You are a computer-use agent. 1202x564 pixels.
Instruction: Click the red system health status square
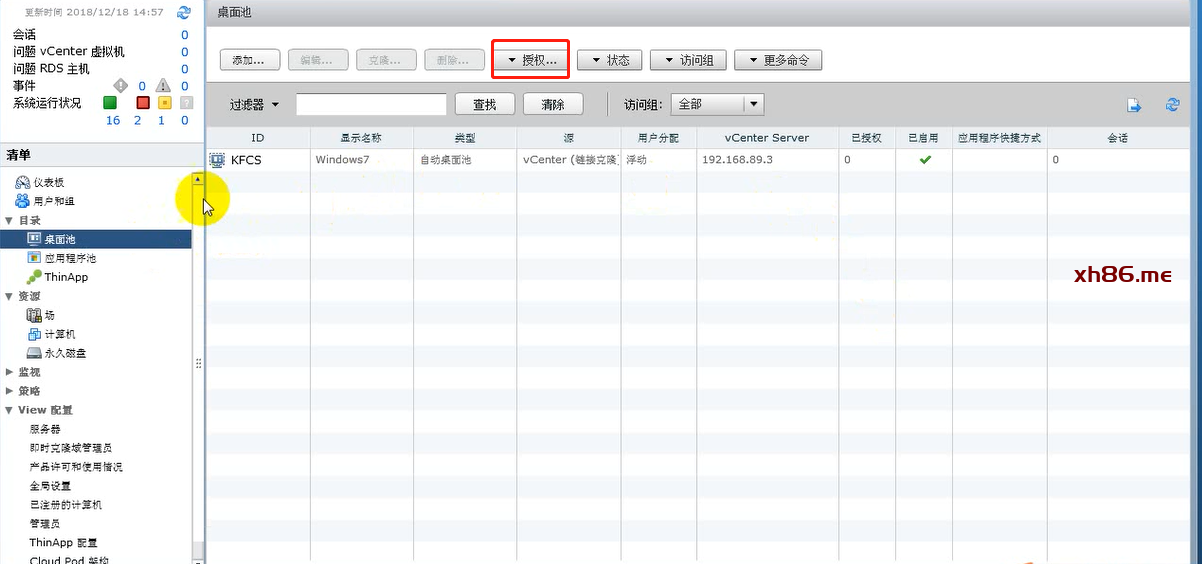142,103
